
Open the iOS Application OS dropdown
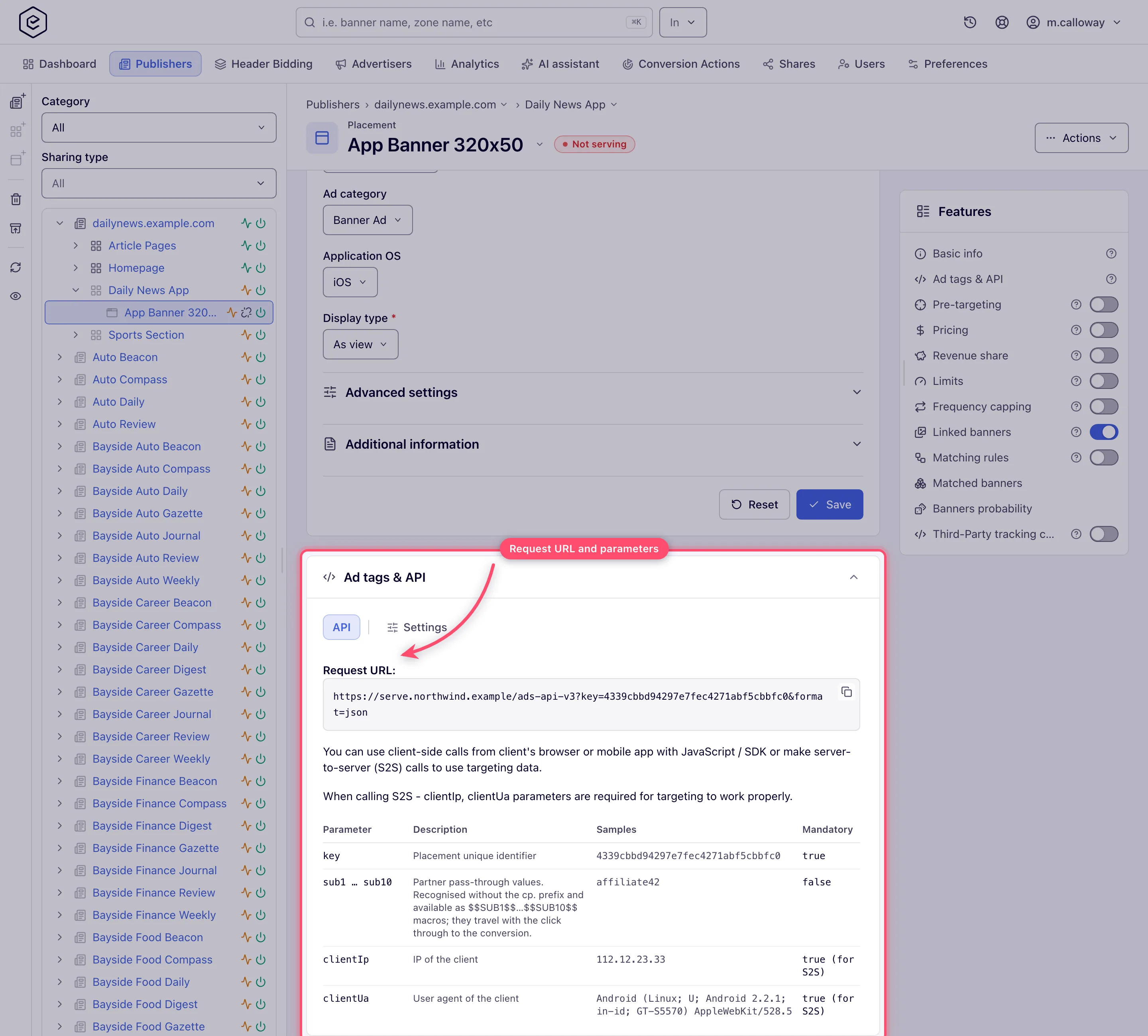pyautogui.click(x=350, y=282)
